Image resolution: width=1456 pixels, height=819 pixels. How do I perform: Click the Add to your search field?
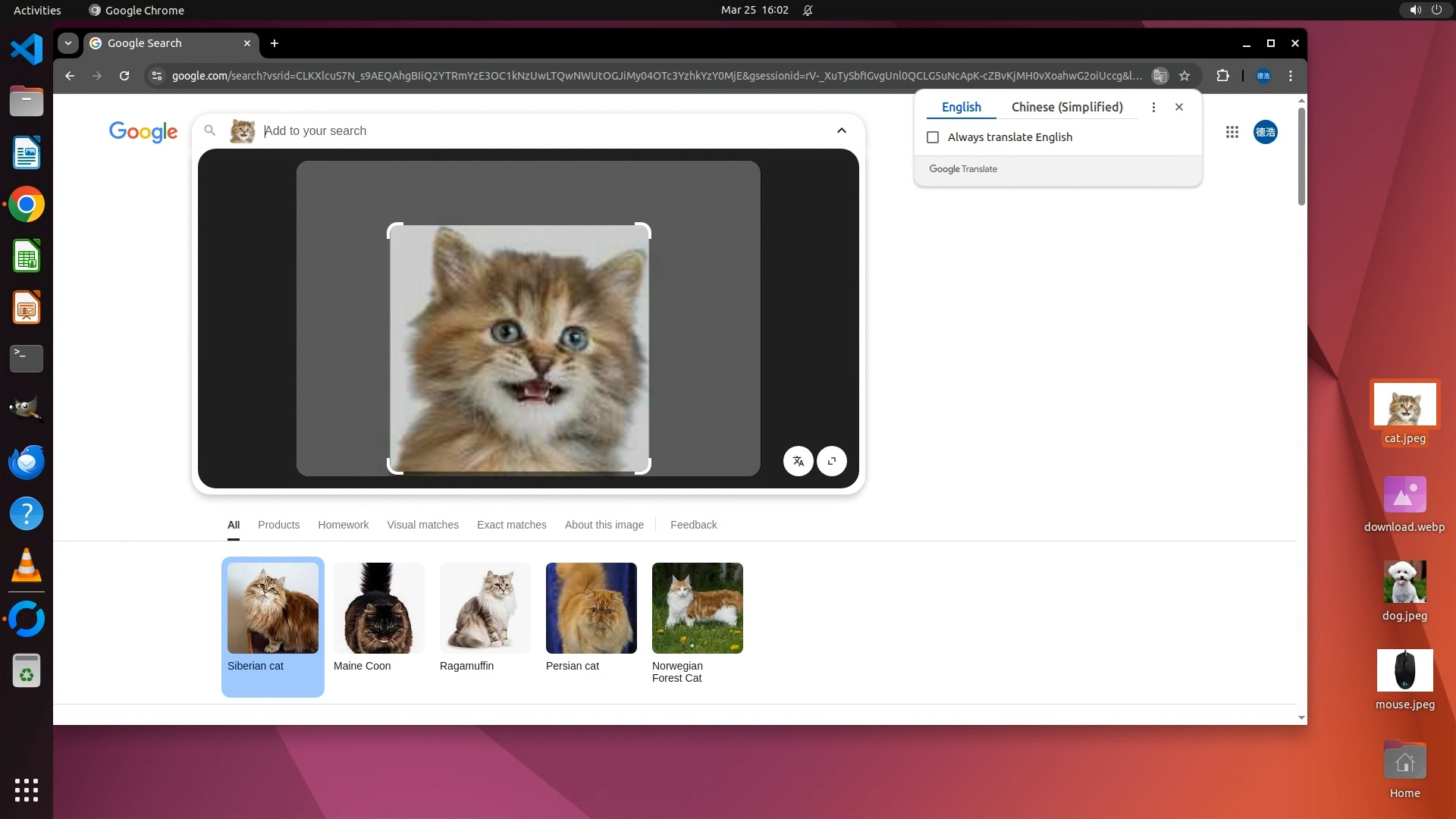(531, 130)
